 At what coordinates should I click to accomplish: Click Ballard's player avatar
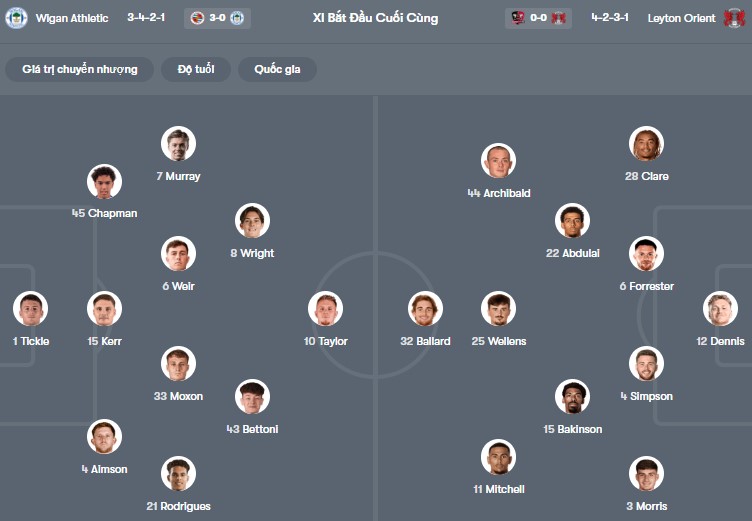(425, 309)
